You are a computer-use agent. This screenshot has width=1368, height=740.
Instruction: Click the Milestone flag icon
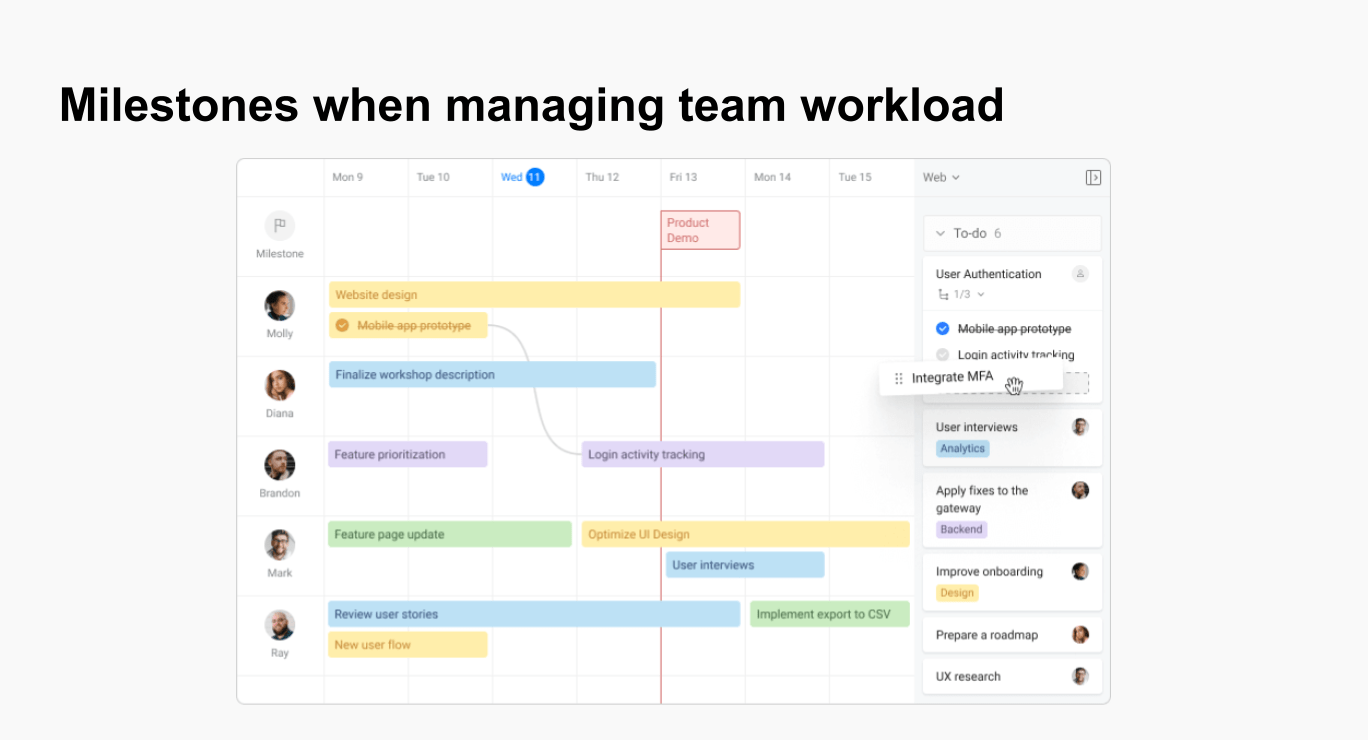pyautogui.click(x=280, y=225)
